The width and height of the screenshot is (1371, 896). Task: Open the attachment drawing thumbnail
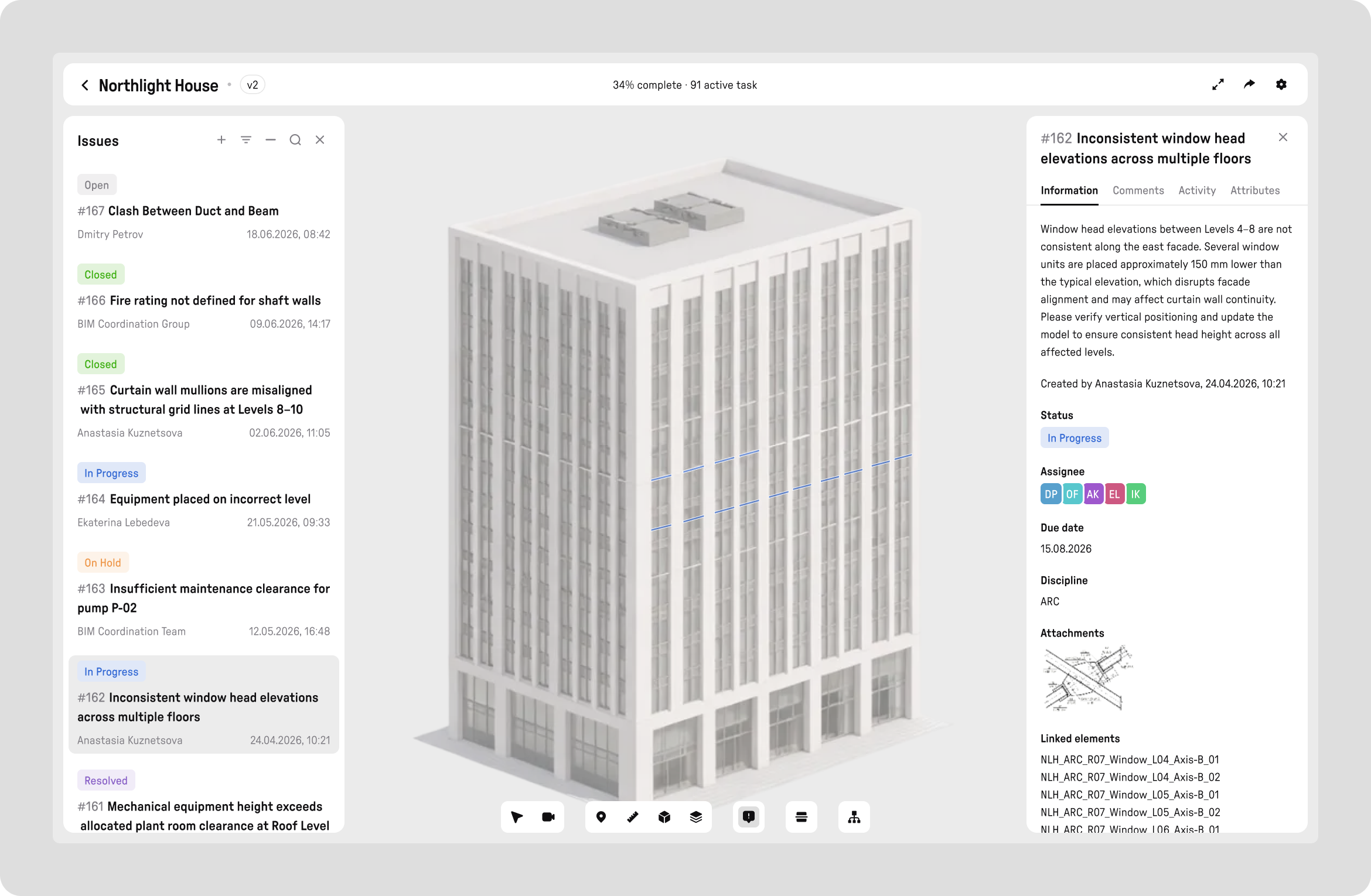pos(1087,678)
